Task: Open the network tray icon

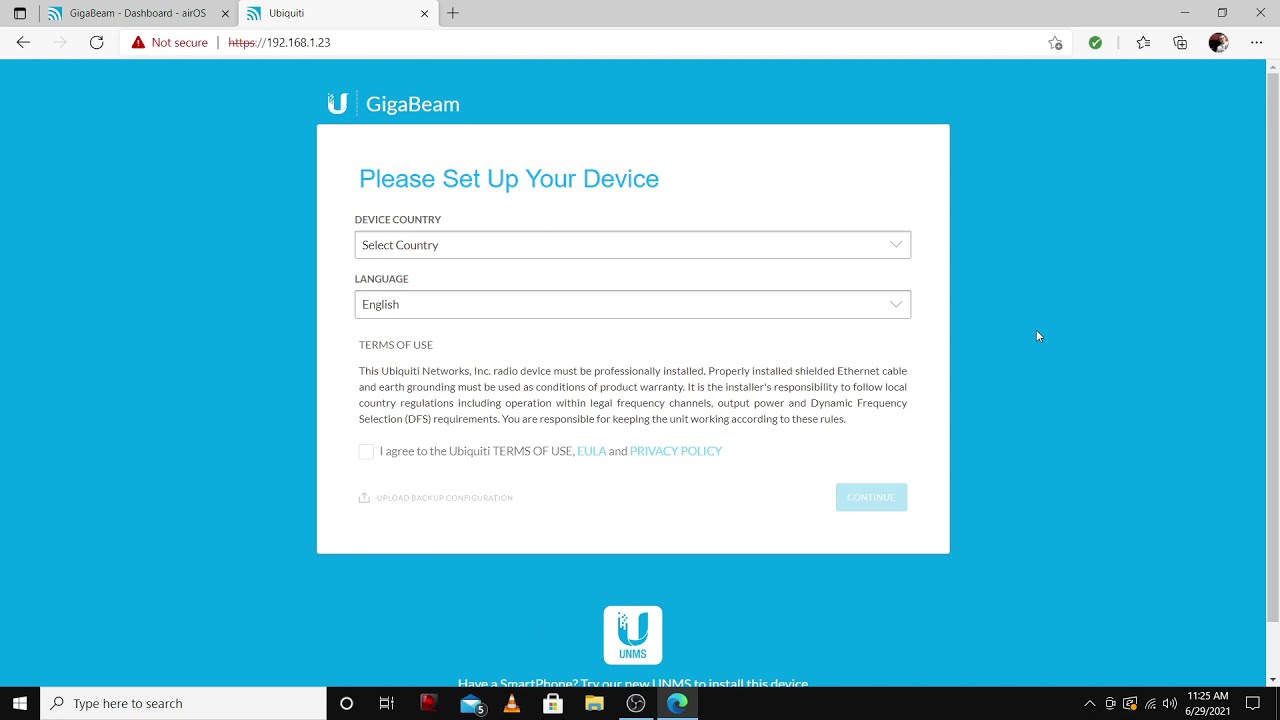Action: pyautogui.click(x=1150, y=704)
